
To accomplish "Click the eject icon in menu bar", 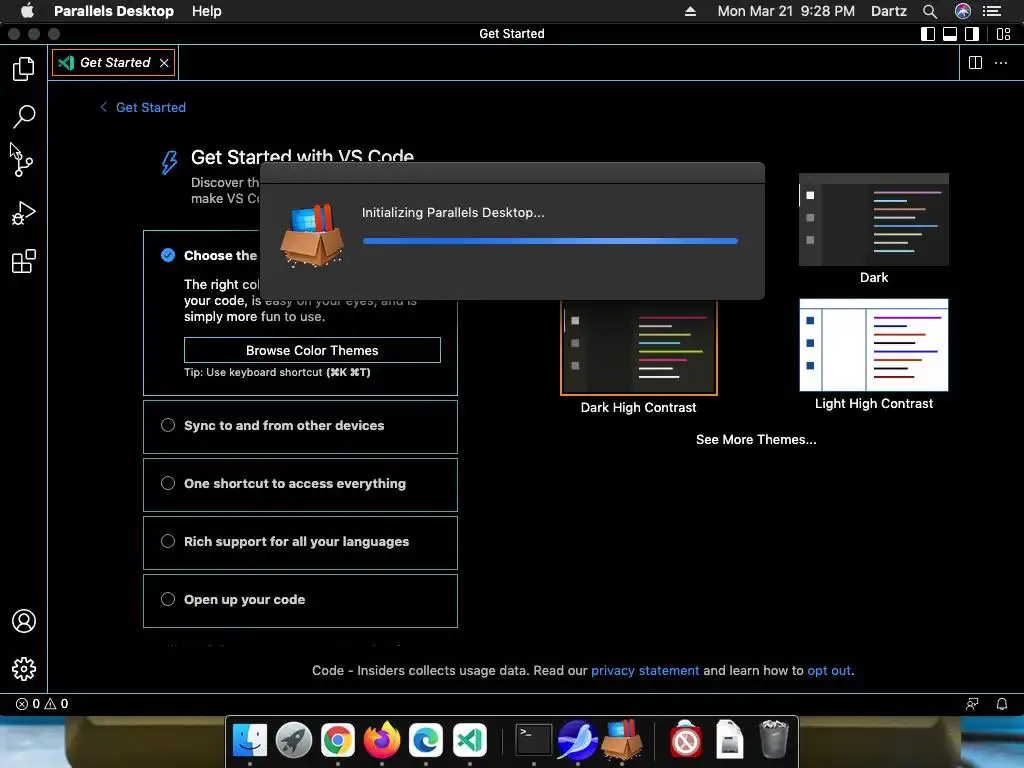I will tap(690, 11).
